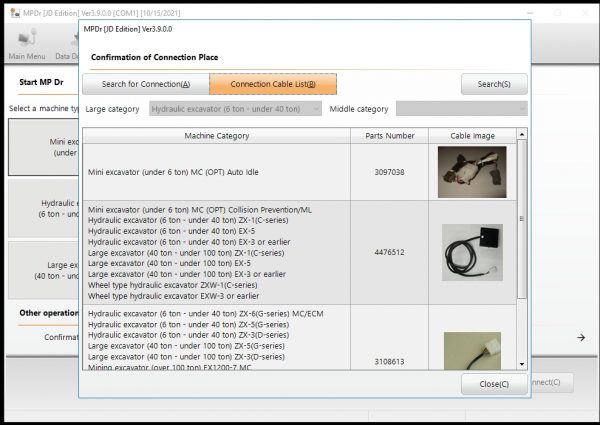Click the cable list scroll up arrow
The image size is (600, 425).
pyautogui.click(x=522, y=134)
